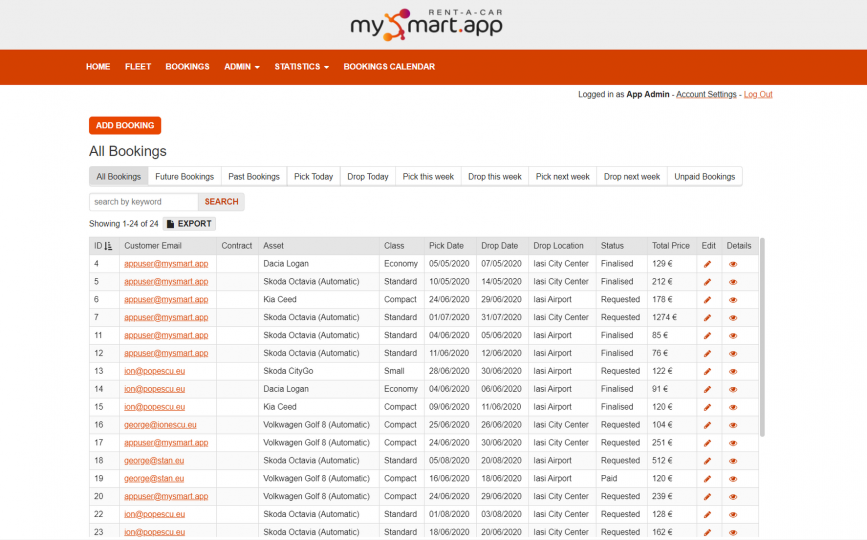Sort bookings by ID column icon

[x=108, y=246]
